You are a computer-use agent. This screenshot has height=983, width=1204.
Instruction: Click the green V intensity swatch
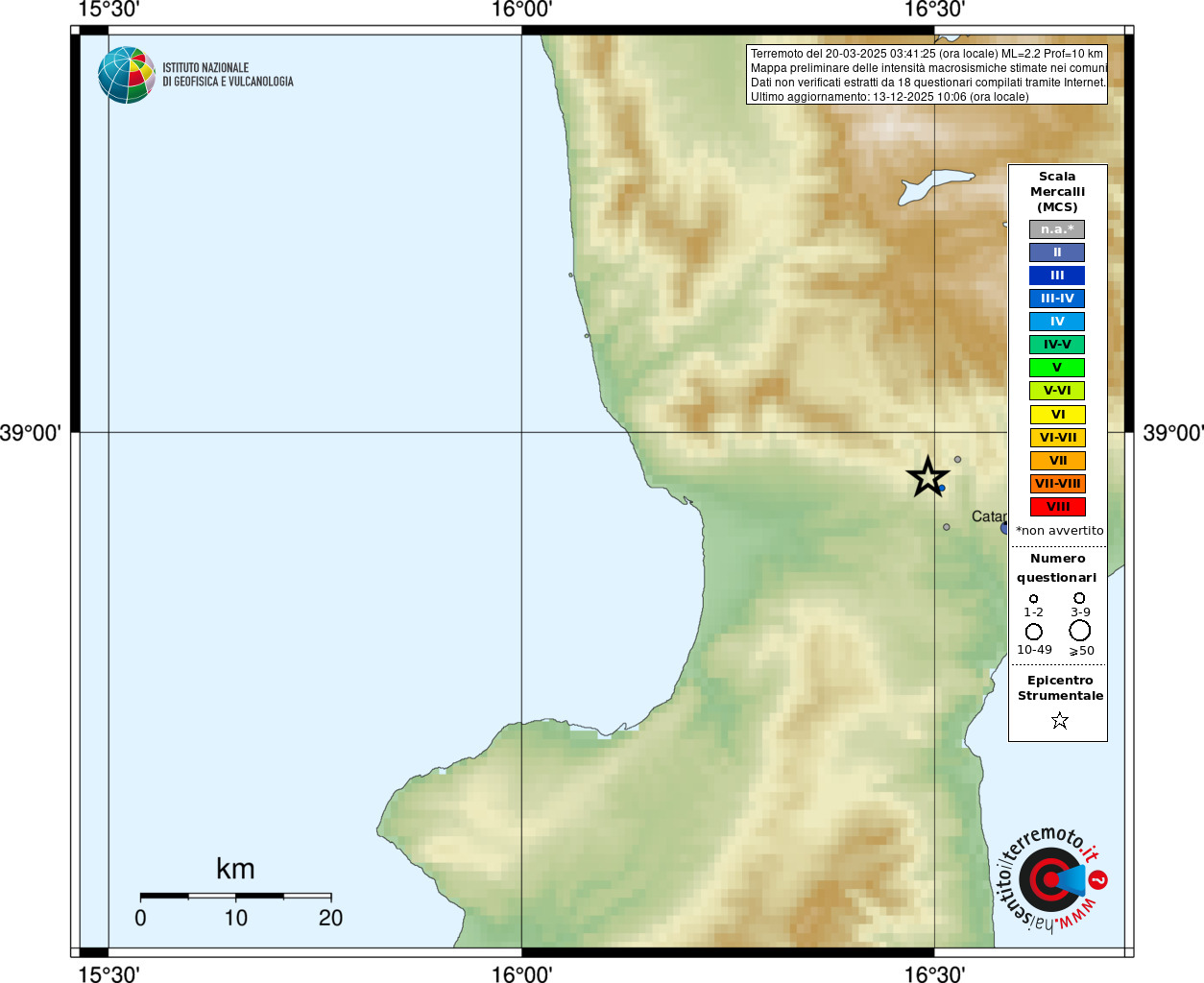1057,368
